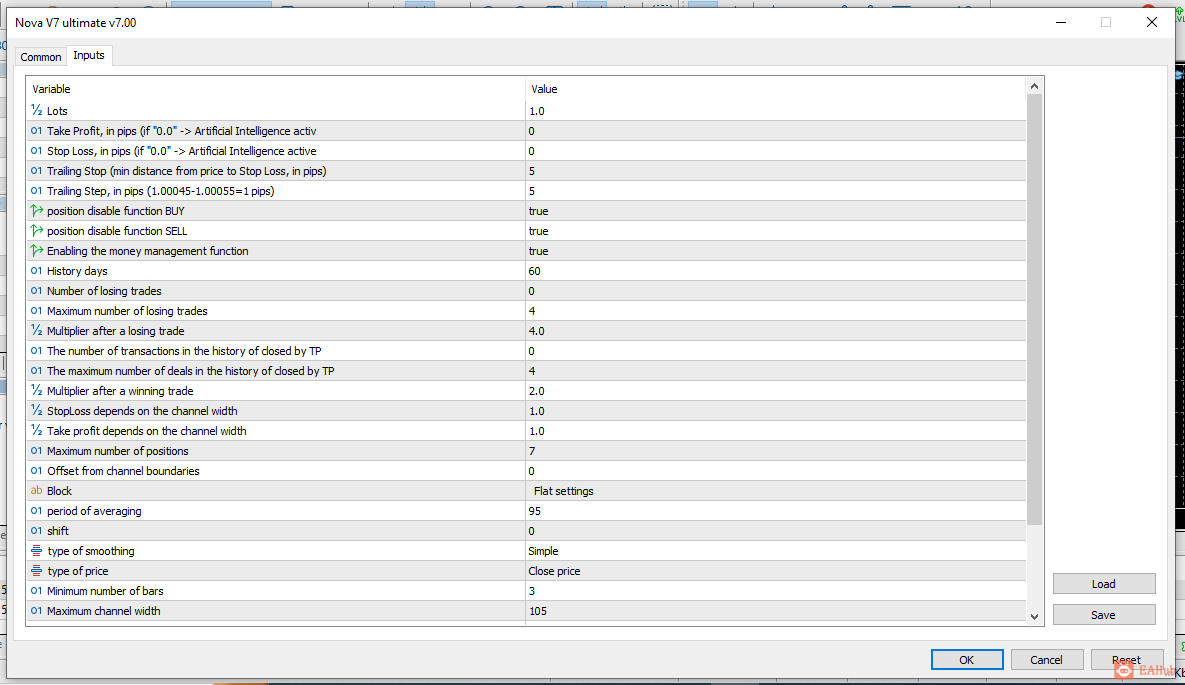
Task: Edit the Maximum channel width value 105
Action: [775, 611]
